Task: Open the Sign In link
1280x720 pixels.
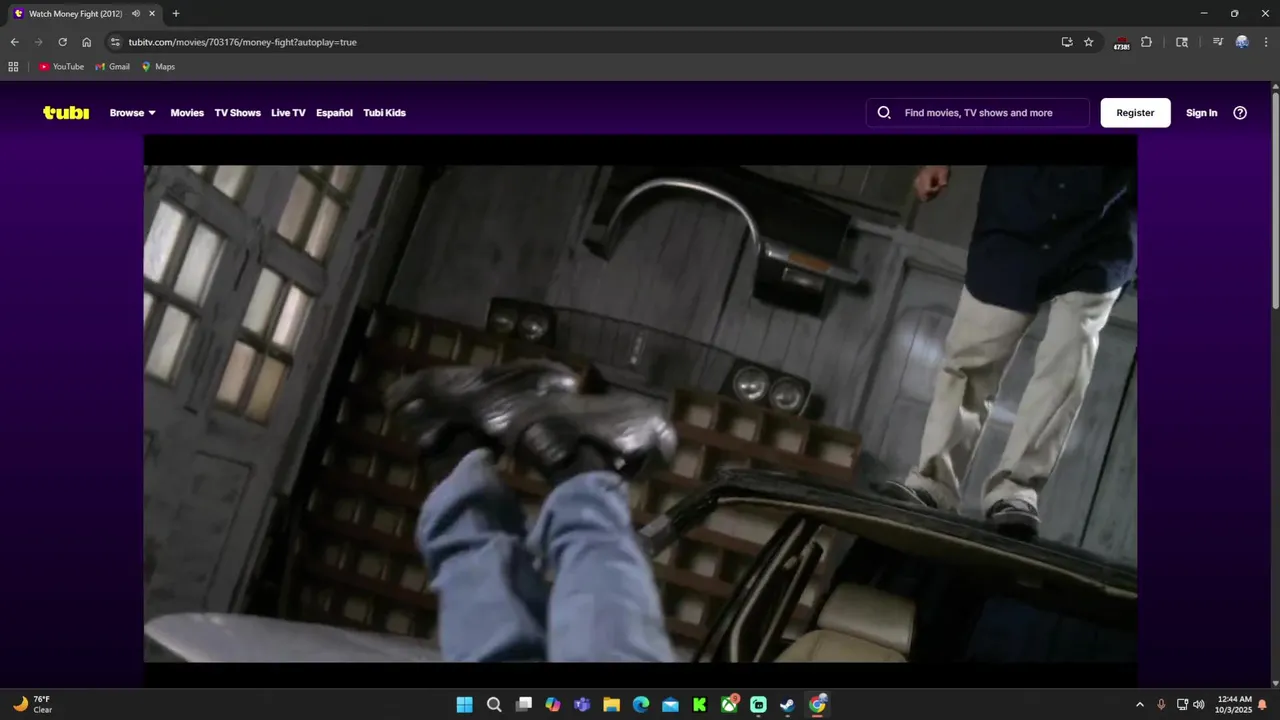Action: click(1201, 113)
